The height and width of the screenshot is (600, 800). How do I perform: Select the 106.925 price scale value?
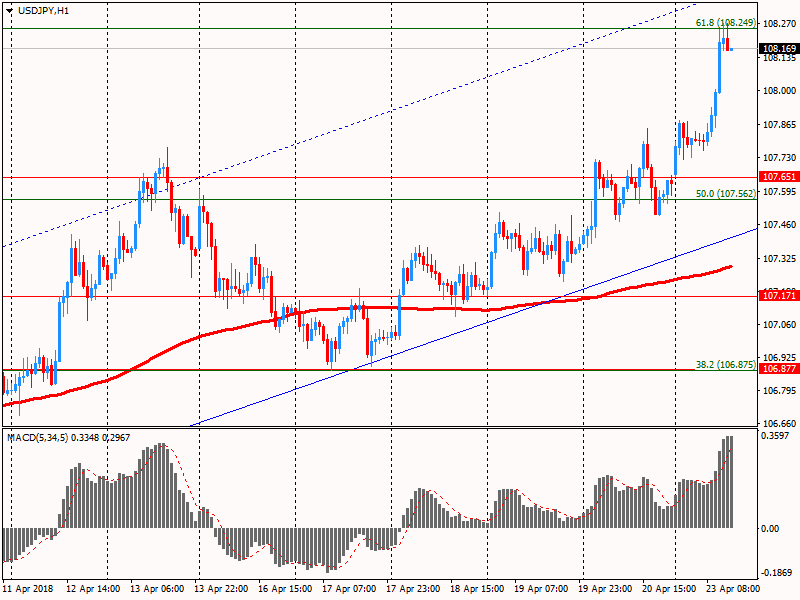(x=779, y=357)
